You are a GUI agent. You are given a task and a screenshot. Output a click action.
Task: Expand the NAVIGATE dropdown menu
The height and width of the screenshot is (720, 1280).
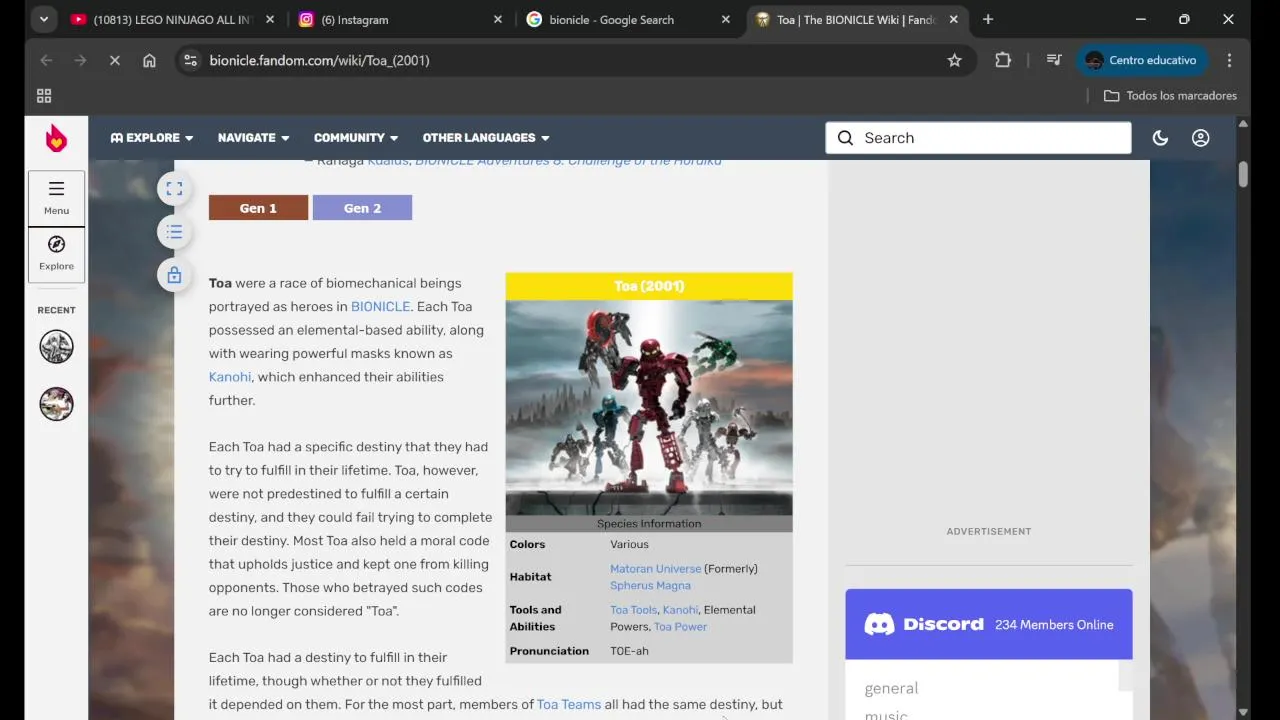click(254, 138)
